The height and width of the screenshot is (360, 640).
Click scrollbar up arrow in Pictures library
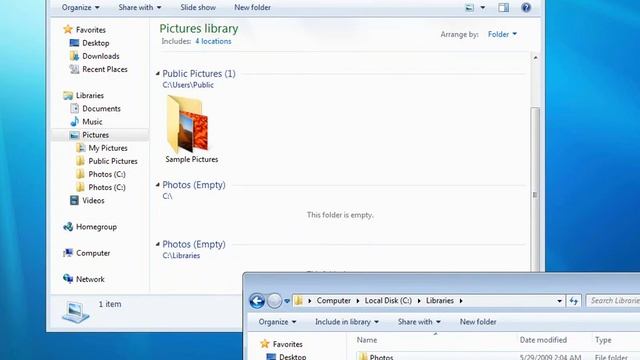pyautogui.click(x=536, y=58)
